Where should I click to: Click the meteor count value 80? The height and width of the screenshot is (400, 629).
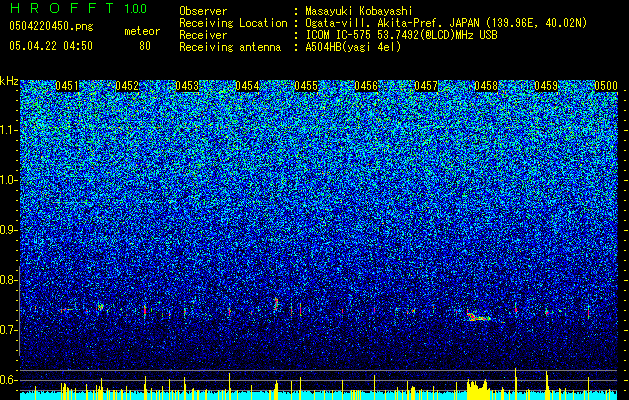coord(145,46)
